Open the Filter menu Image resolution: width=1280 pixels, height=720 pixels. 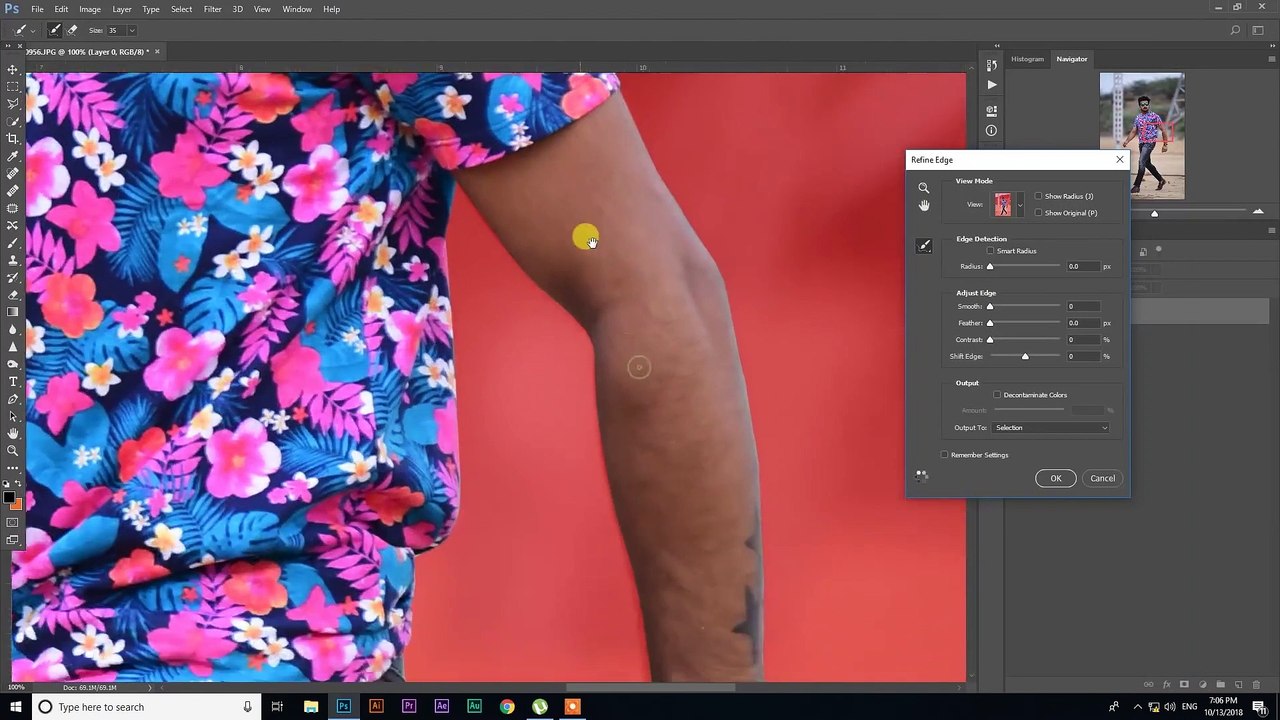[x=213, y=9]
